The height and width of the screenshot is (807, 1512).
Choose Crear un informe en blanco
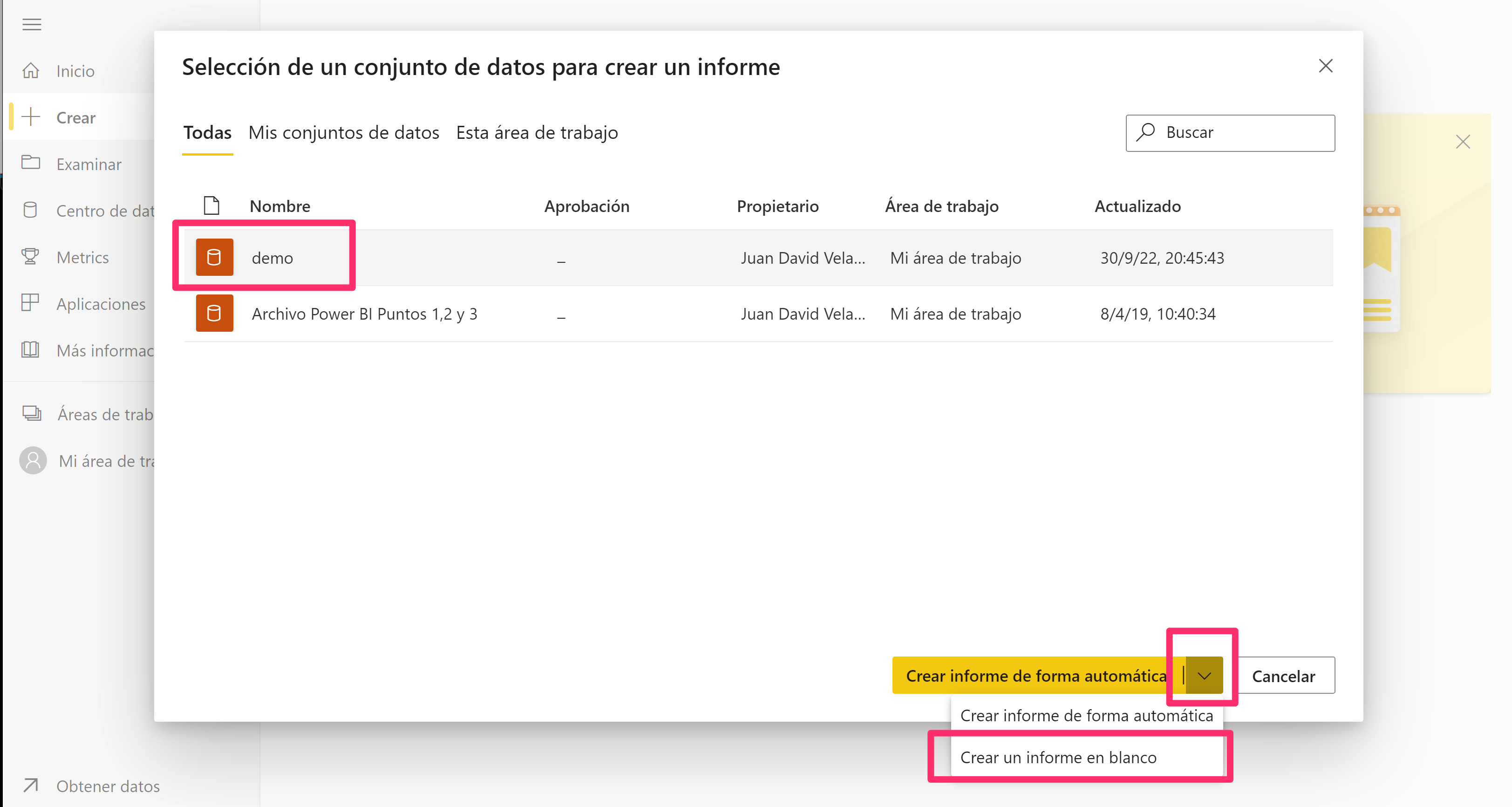1086,757
